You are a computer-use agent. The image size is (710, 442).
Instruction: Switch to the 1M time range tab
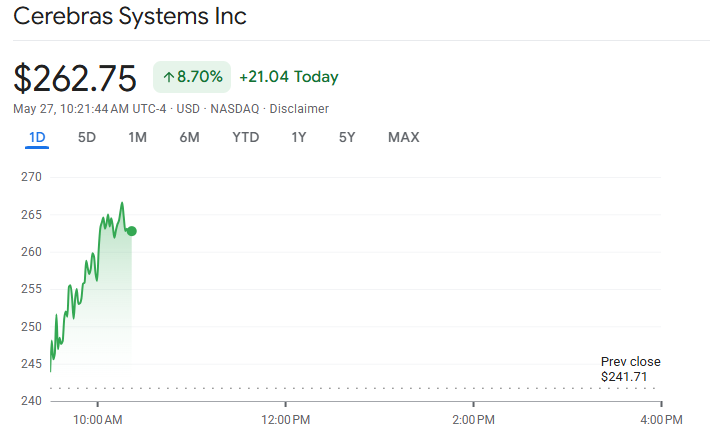[x=137, y=137]
